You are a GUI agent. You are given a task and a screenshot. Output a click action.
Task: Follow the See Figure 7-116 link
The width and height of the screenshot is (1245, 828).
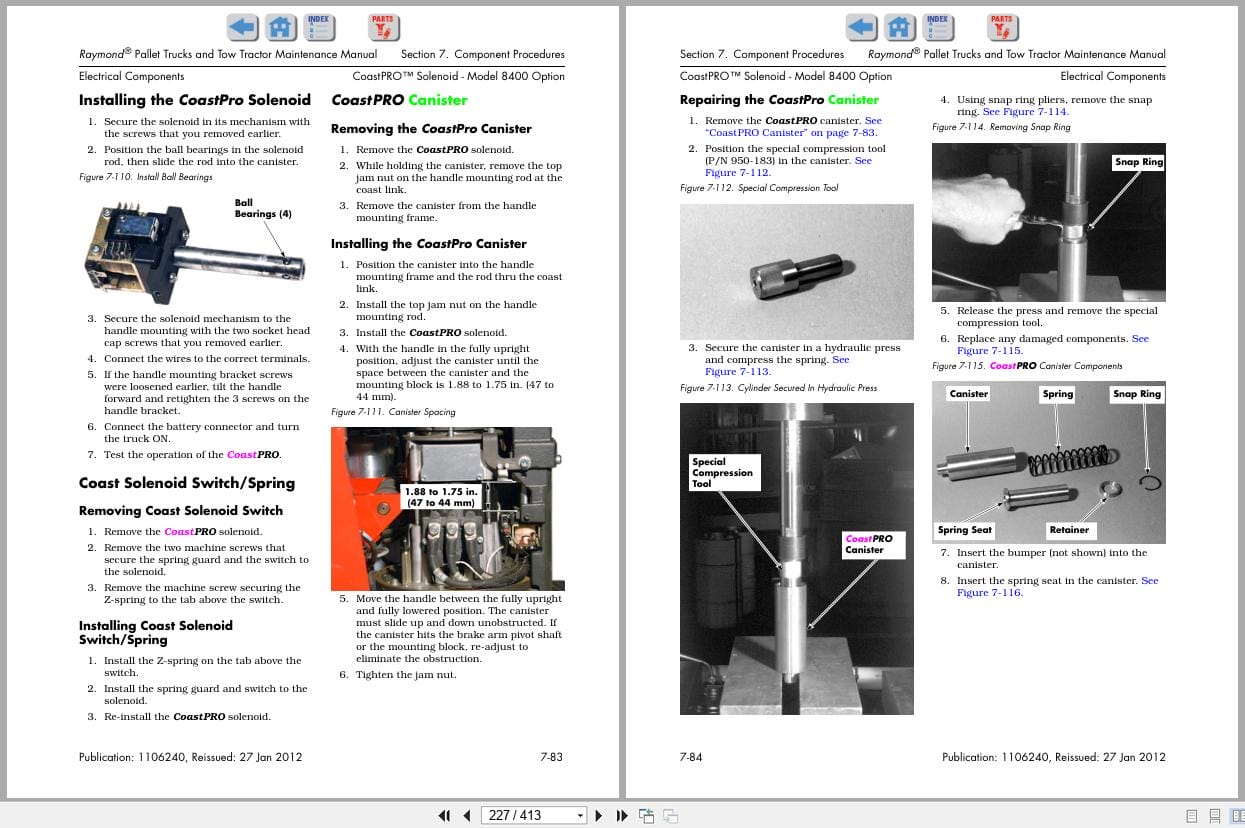click(989, 593)
